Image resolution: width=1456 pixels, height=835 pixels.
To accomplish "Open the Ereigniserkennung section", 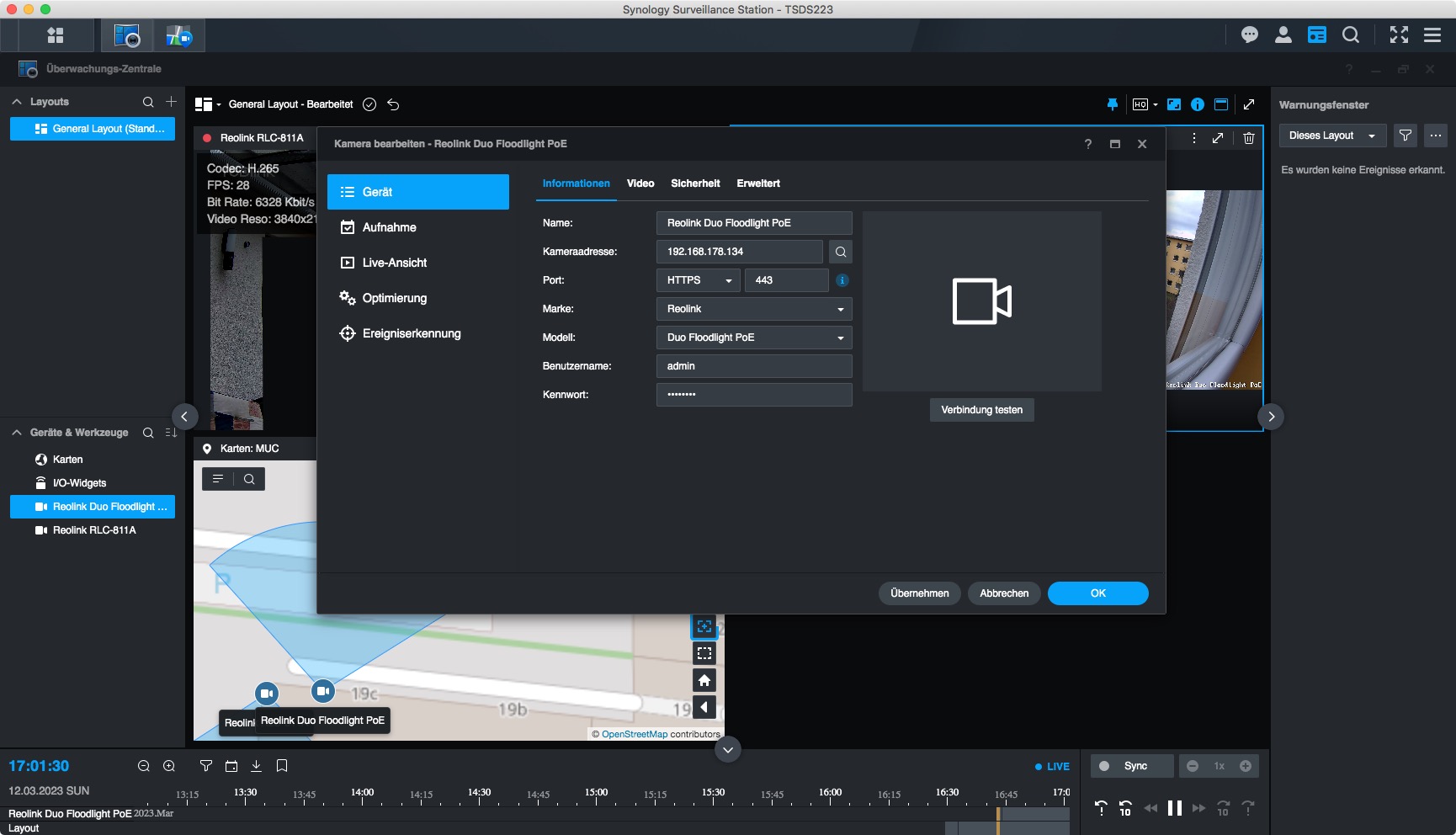I will pyautogui.click(x=411, y=333).
